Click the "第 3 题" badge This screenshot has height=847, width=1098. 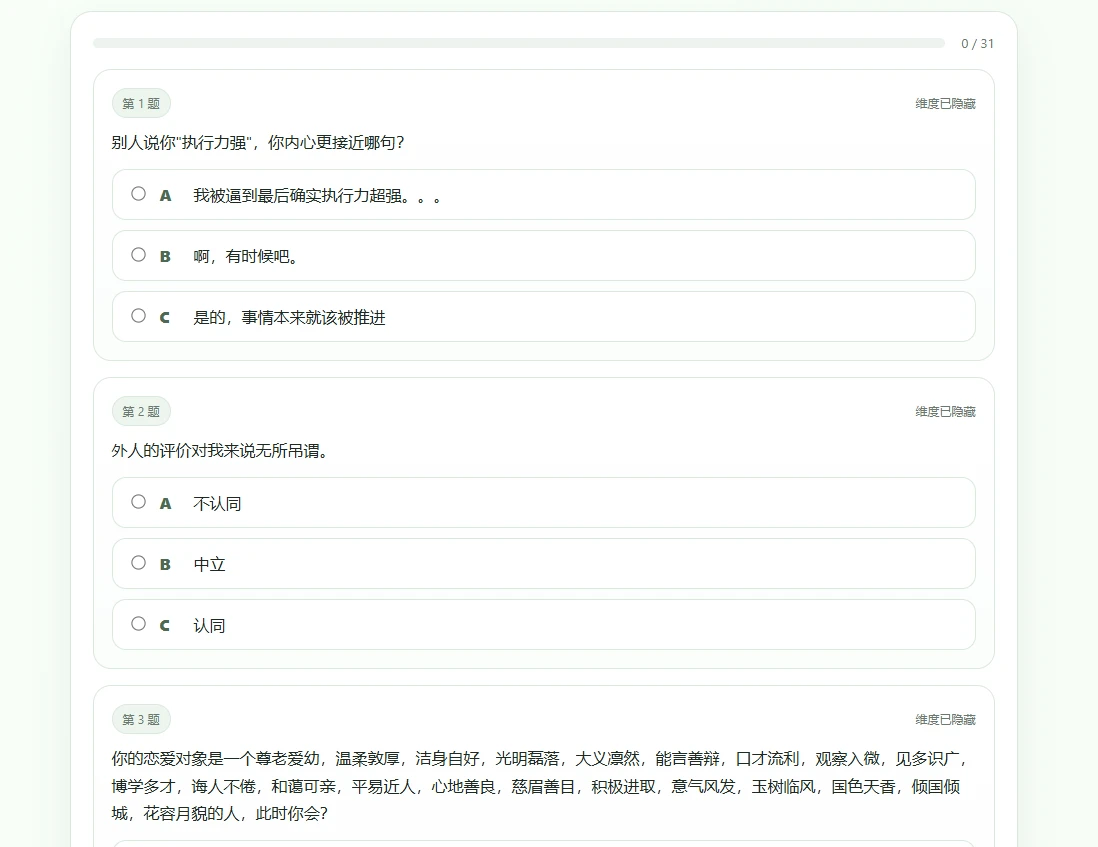pos(141,718)
